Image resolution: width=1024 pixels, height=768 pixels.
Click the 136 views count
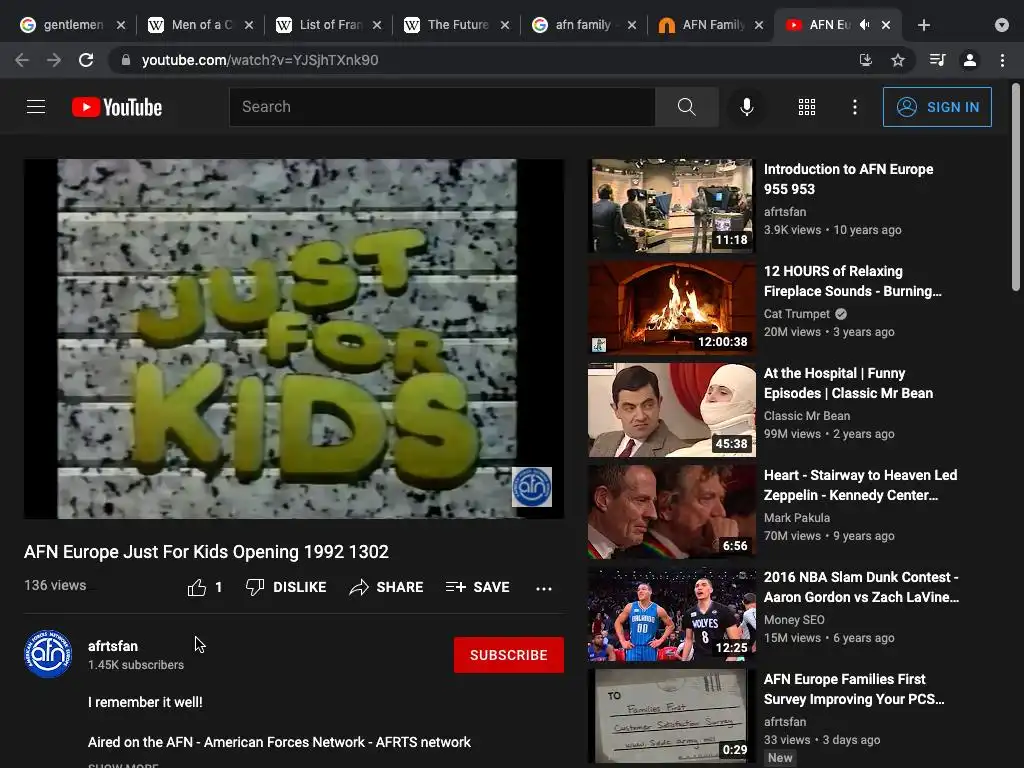tap(55, 585)
